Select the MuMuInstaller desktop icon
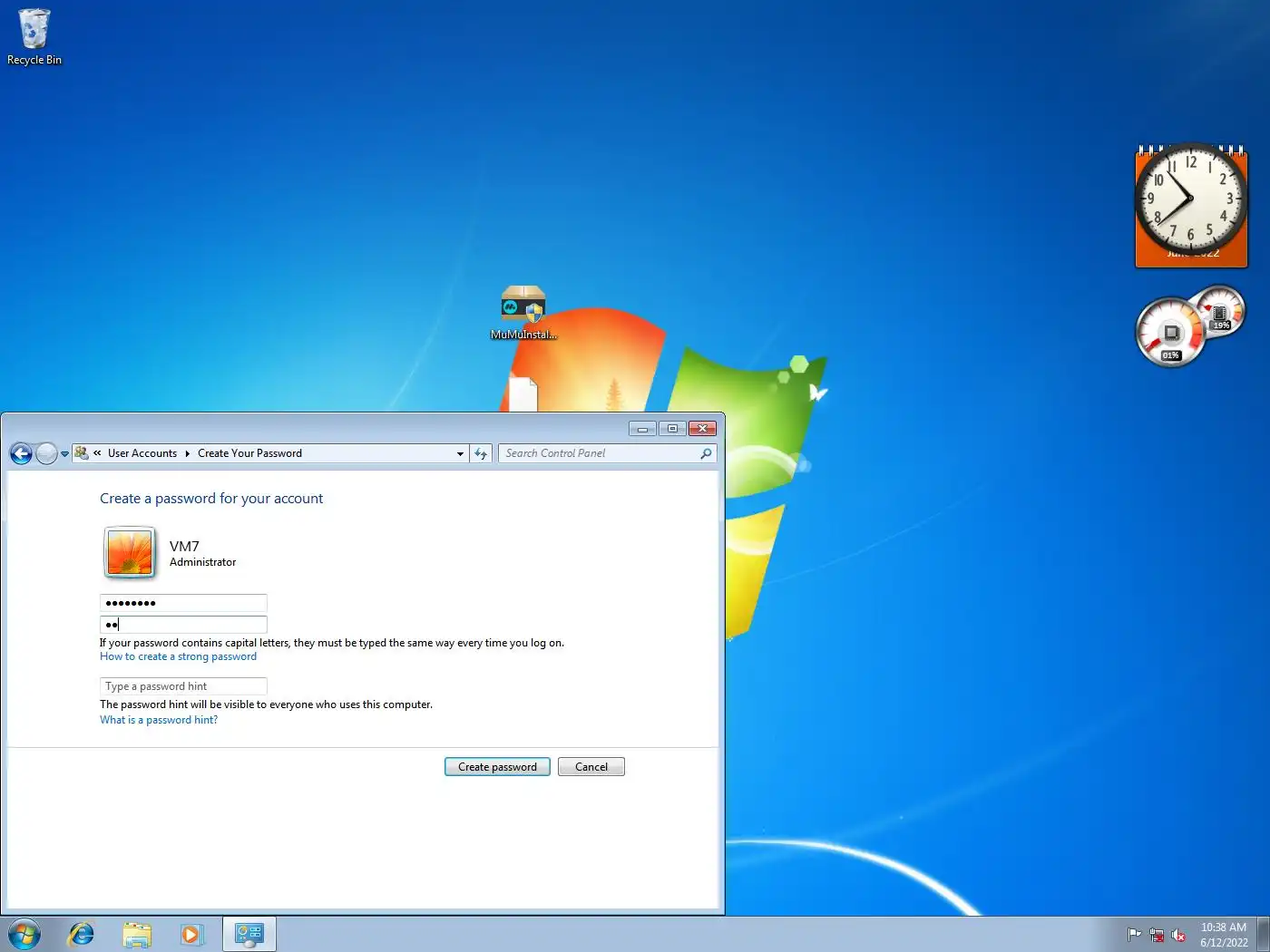This screenshot has width=1270, height=952. point(523,313)
